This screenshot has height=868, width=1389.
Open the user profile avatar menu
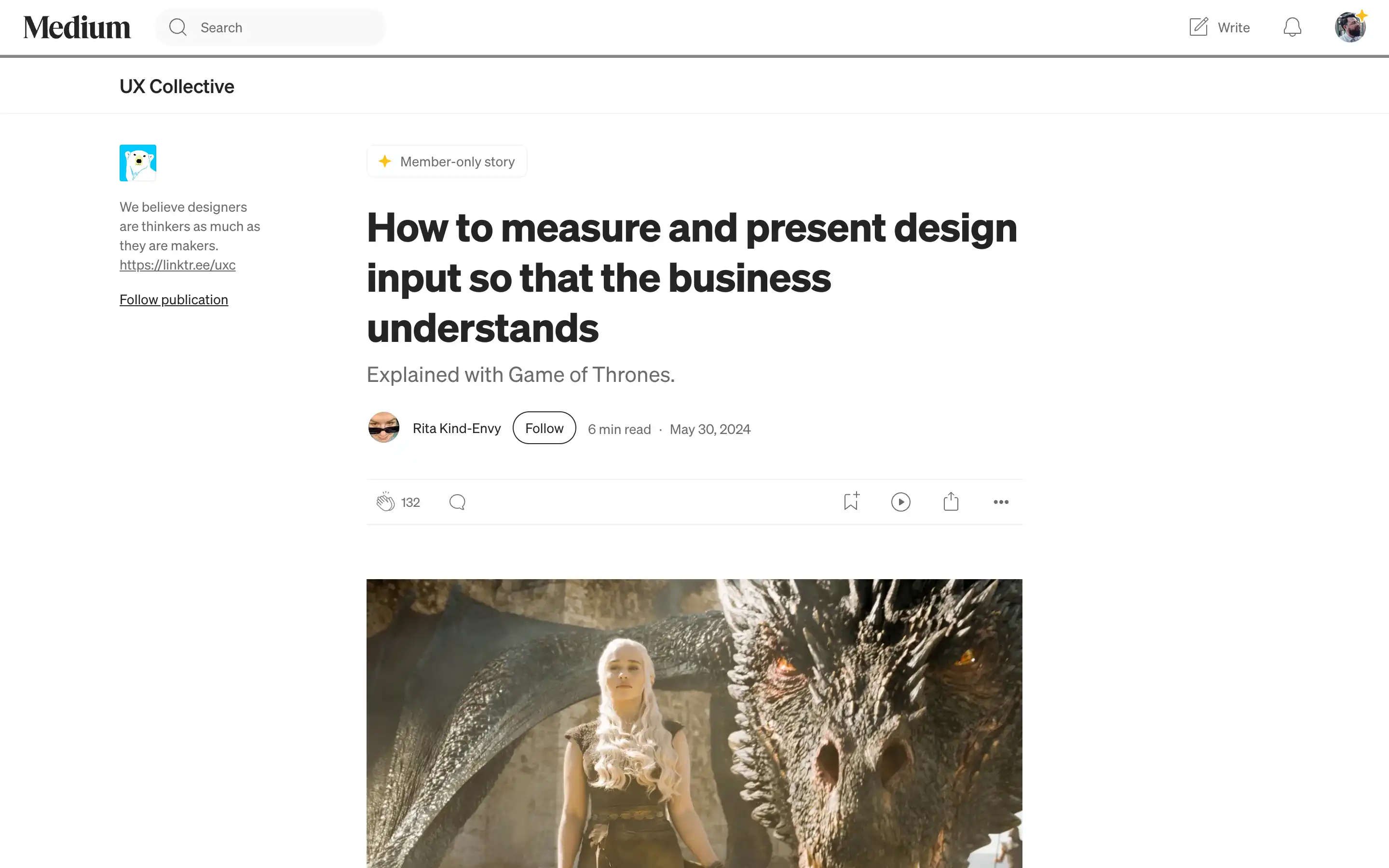pos(1350,27)
